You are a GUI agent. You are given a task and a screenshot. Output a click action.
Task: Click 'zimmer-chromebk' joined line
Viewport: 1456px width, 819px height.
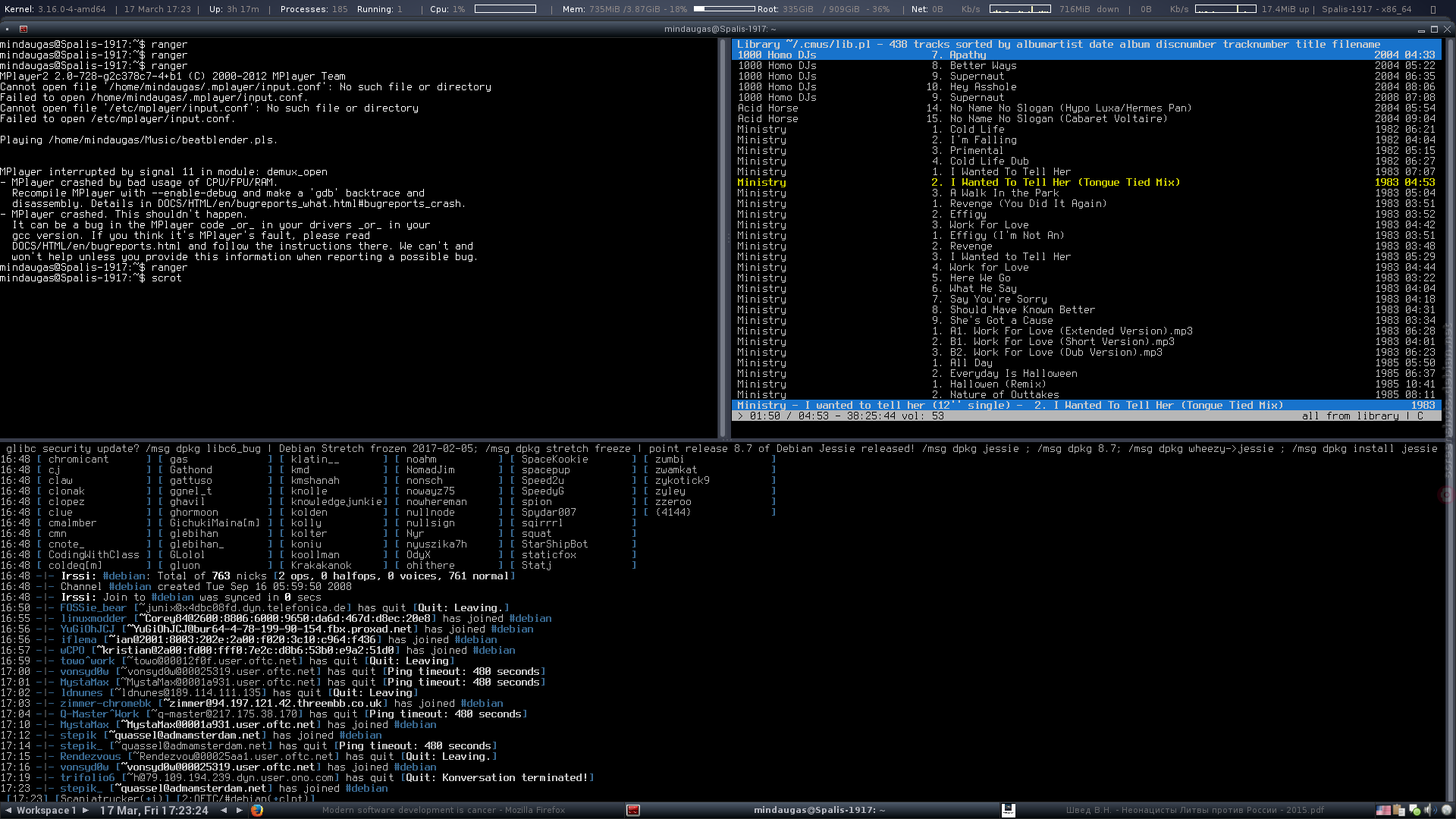tap(252, 704)
